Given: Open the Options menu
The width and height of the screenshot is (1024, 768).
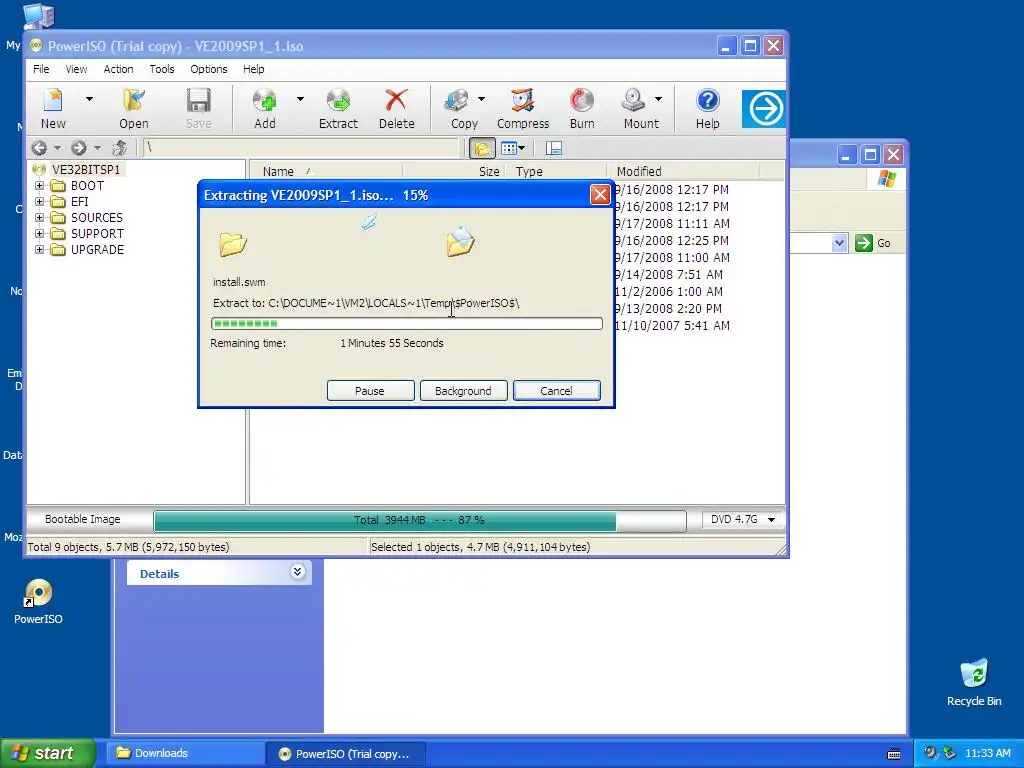Looking at the screenshot, I should [209, 69].
